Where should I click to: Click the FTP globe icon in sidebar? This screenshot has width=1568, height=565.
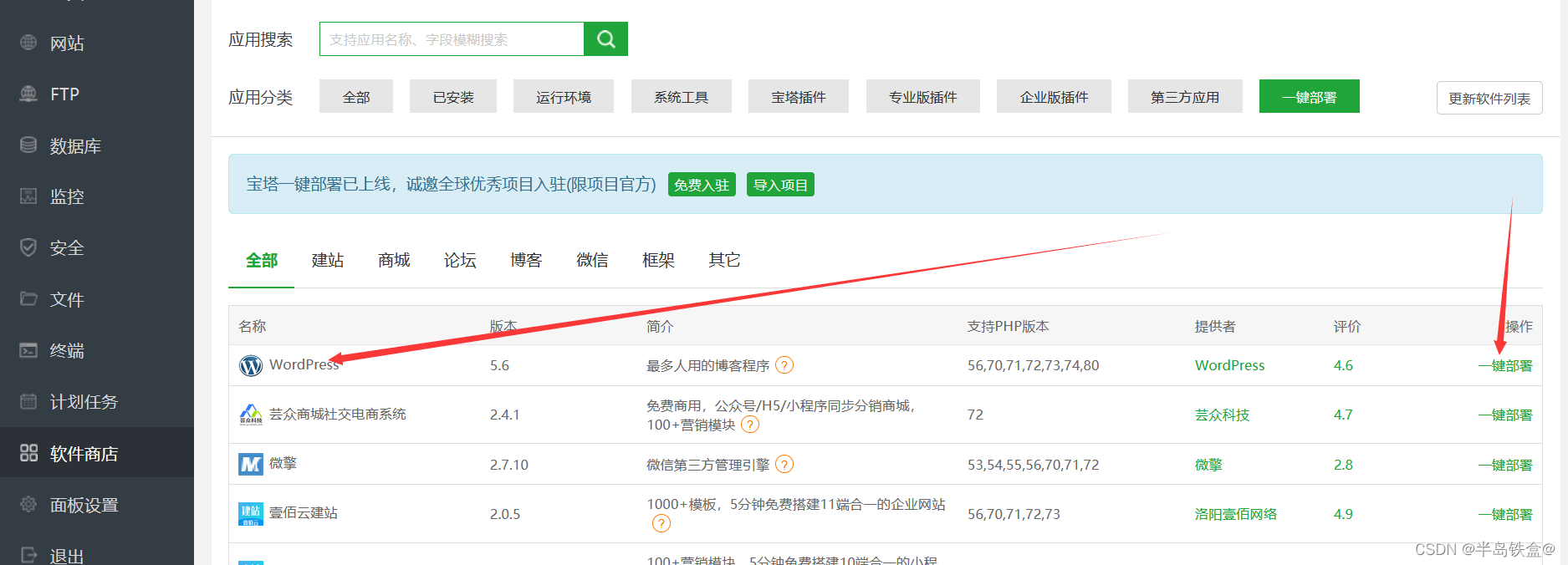[28, 94]
